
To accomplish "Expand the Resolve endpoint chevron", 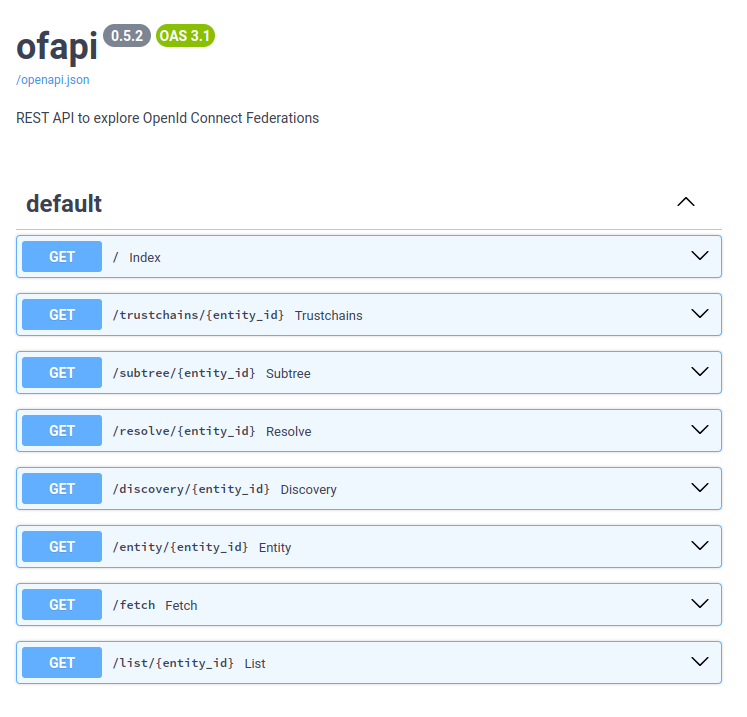I will pos(699,430).
